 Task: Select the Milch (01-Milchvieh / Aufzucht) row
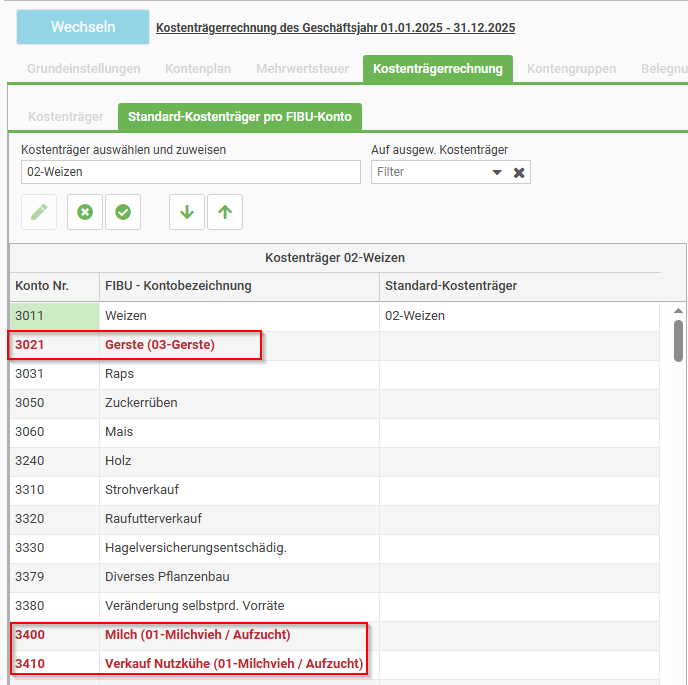335,635
